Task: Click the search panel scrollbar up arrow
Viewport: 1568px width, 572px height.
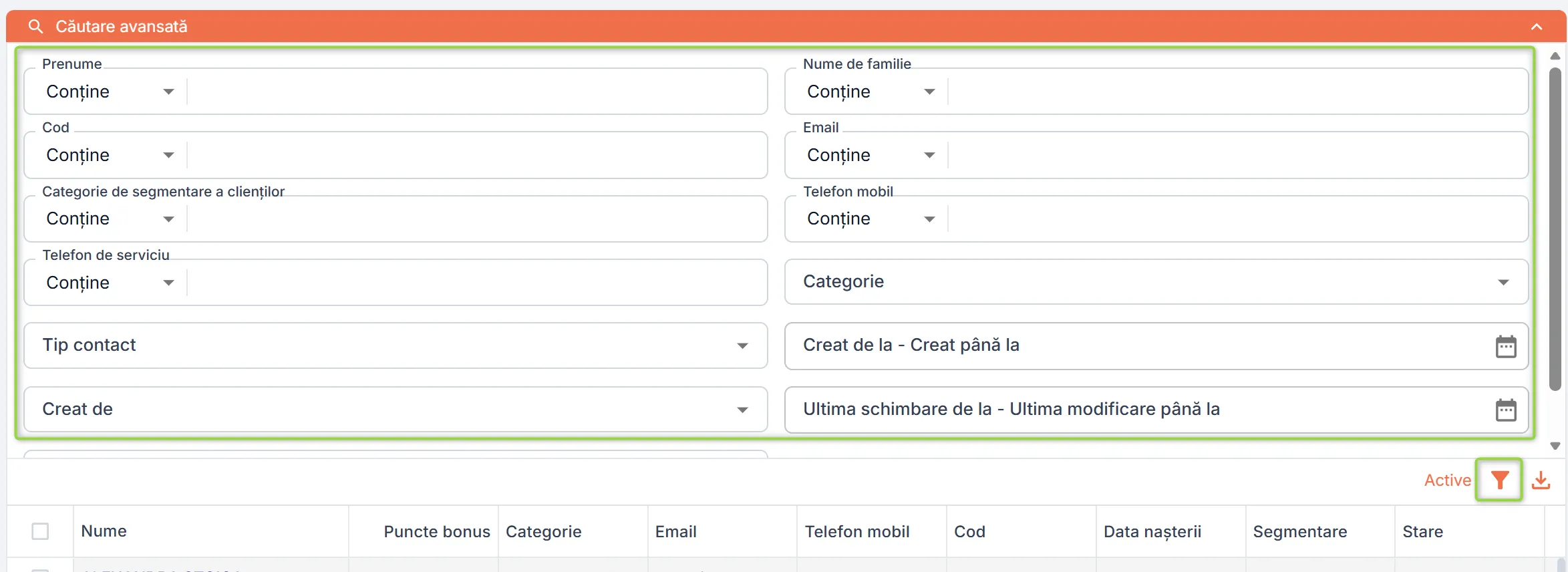Action: pos(1555,56)
